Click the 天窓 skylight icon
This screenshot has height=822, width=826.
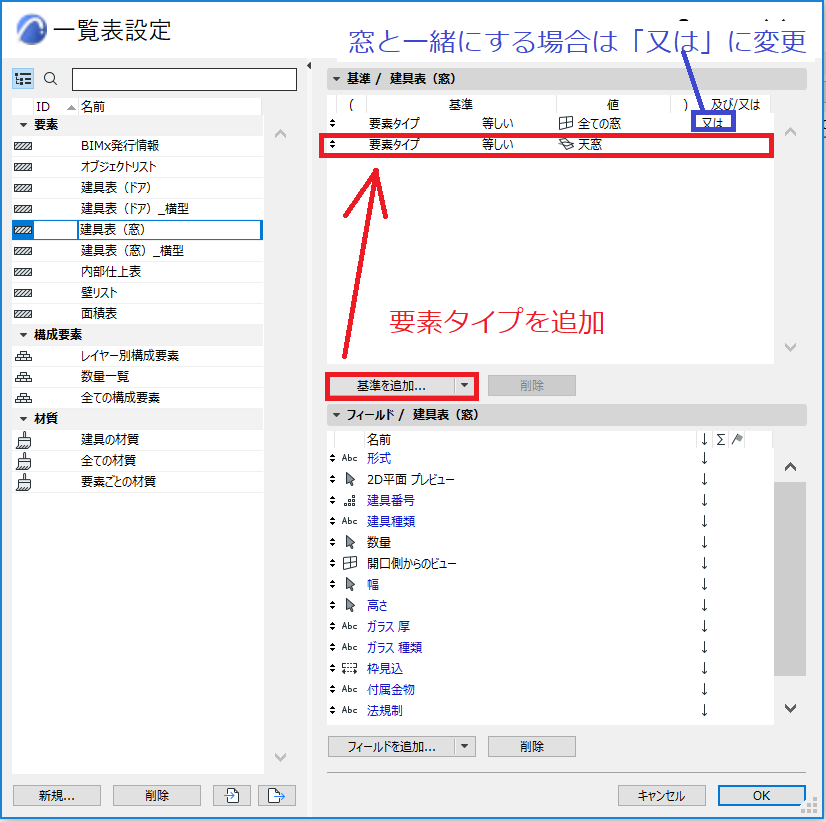click(x=566, y=144)
